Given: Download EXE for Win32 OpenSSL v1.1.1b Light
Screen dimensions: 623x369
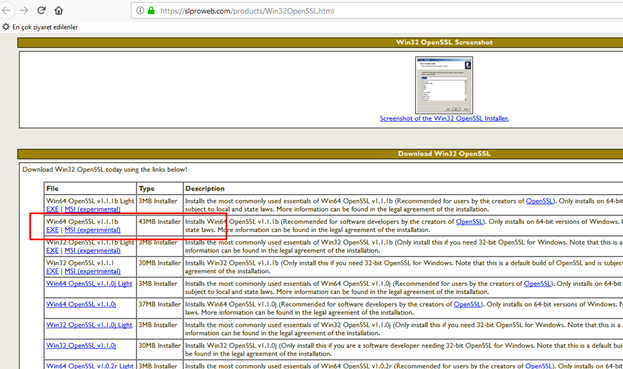Looking at the screenshot, I should [52, 251].
